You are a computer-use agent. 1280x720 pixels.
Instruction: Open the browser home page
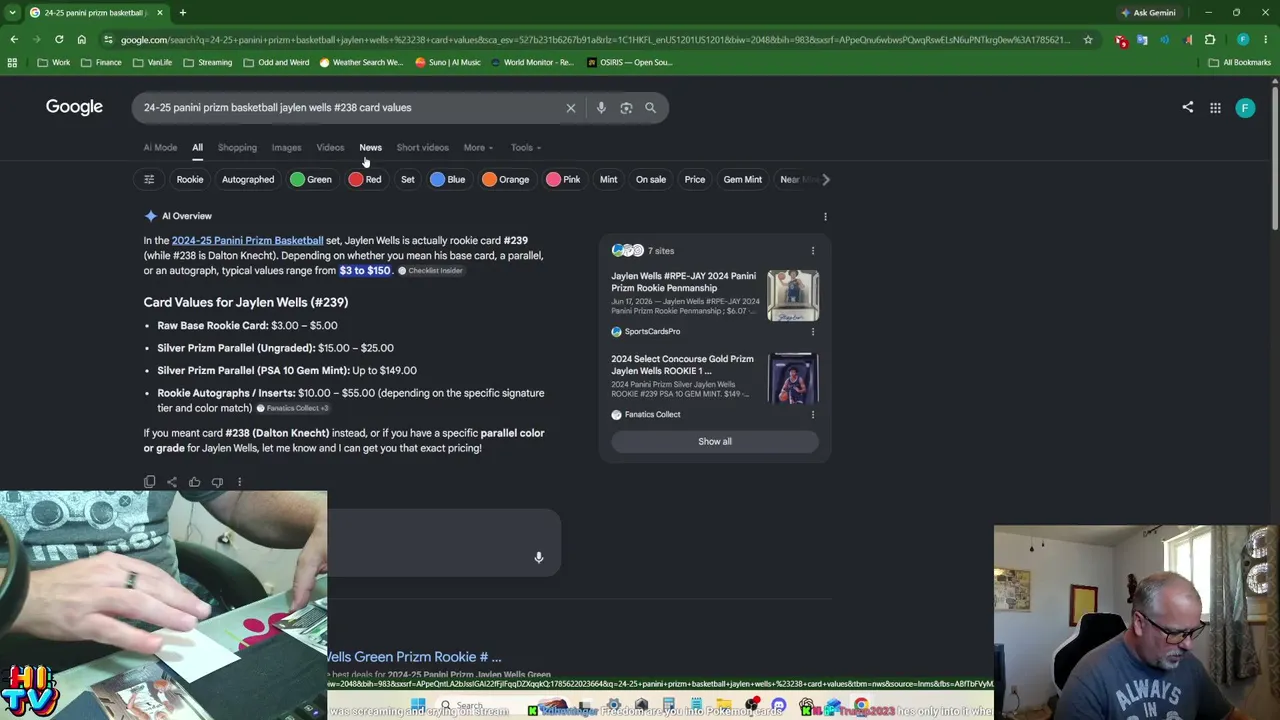82,40
